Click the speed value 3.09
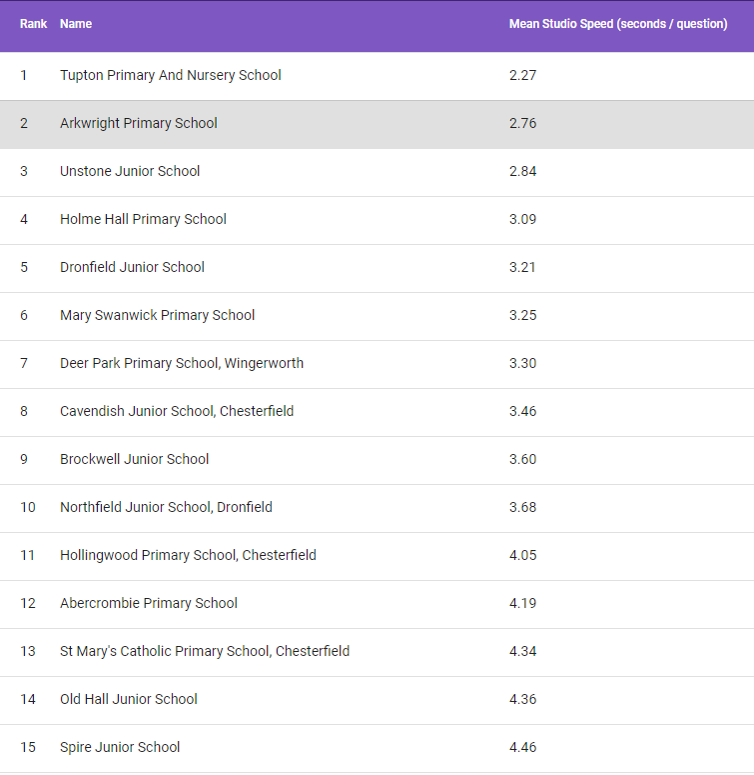The height and width of the screenshot is (775, 754). pyautogui.click(x=523, y=219)
